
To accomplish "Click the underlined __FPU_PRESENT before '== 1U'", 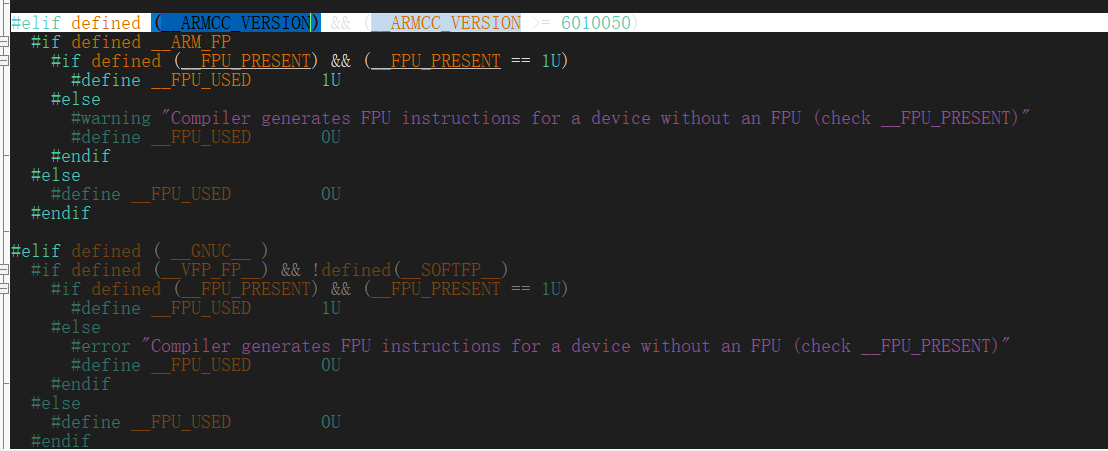I will click(x=436, y=62).
